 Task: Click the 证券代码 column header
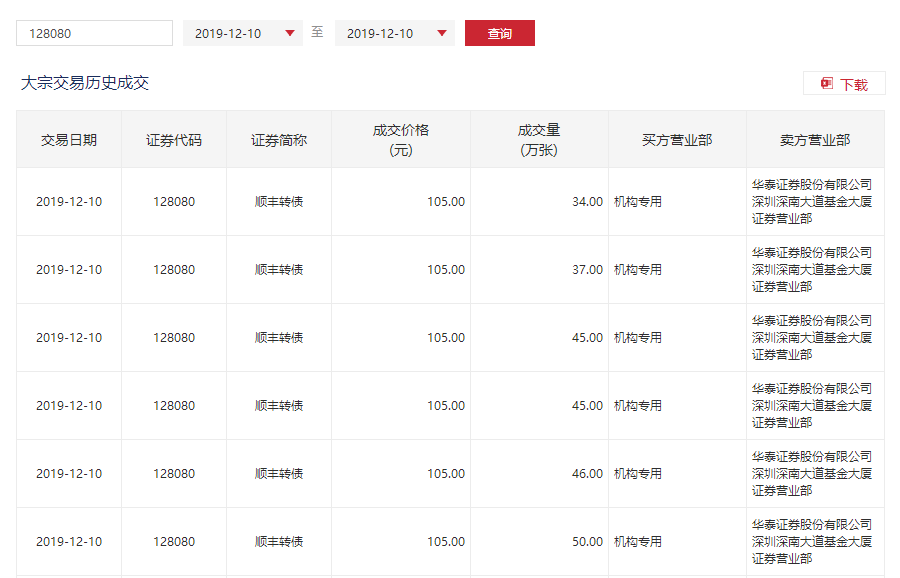(174, 140)
